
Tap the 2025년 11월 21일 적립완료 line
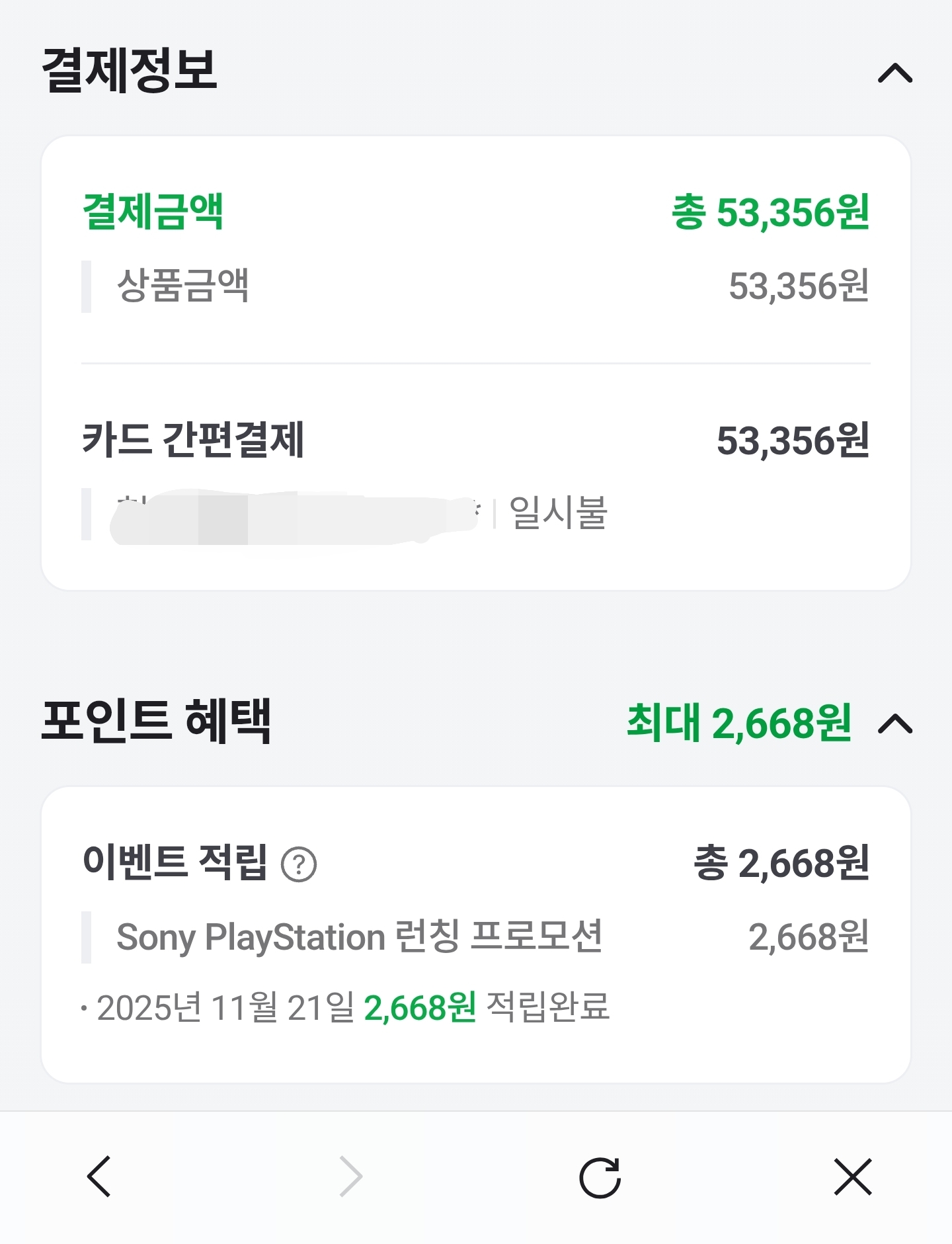tap(353, 1007)
